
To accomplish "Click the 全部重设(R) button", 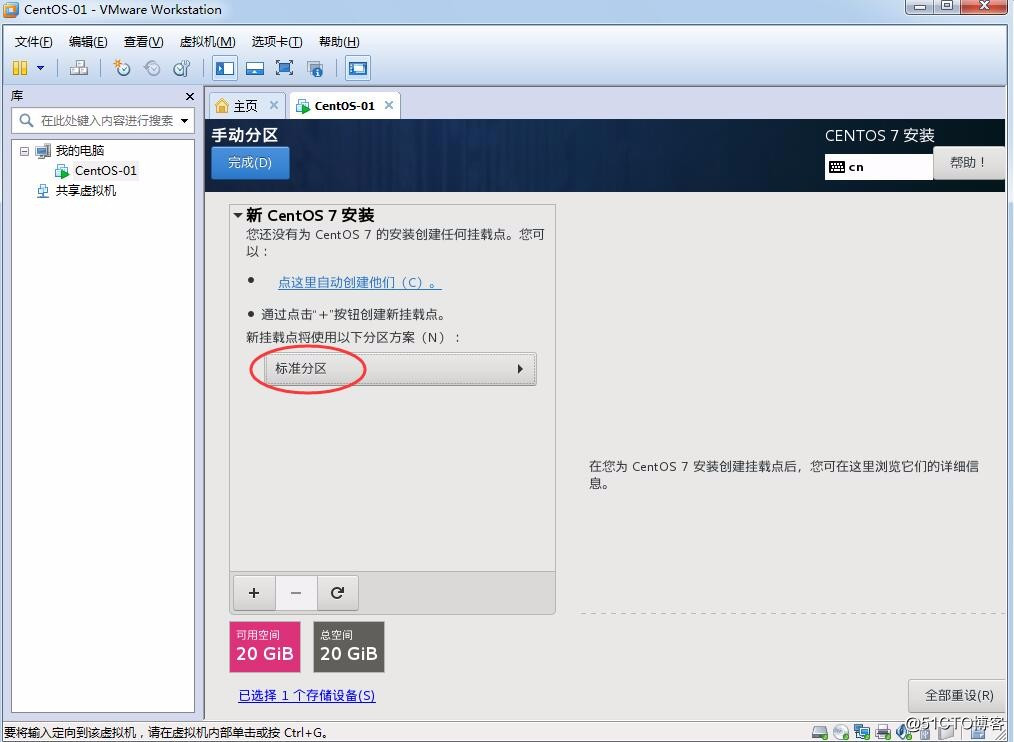I will pos(959,695).
